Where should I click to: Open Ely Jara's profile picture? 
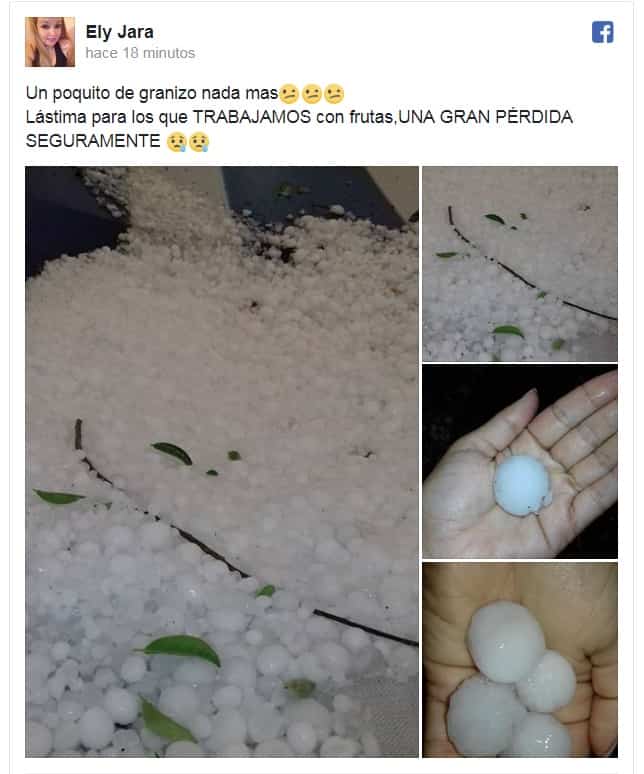pyautogui.click(x=50, y=42)
